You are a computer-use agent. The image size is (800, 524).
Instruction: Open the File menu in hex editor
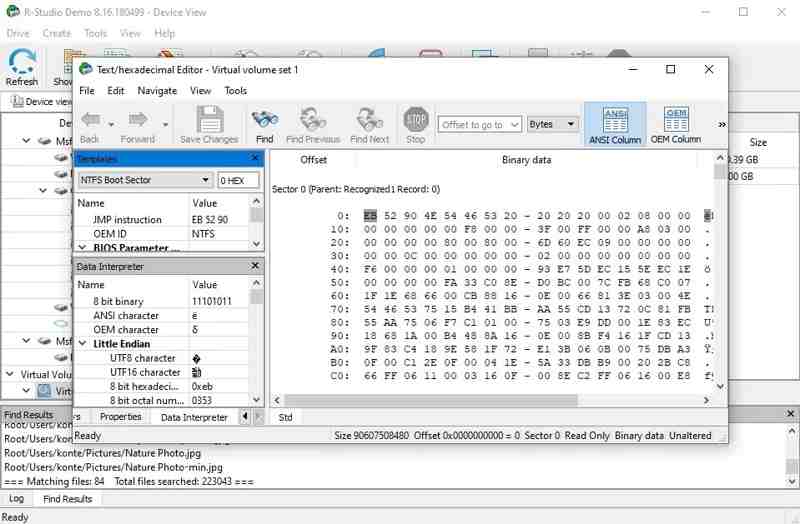coord(87,91)
